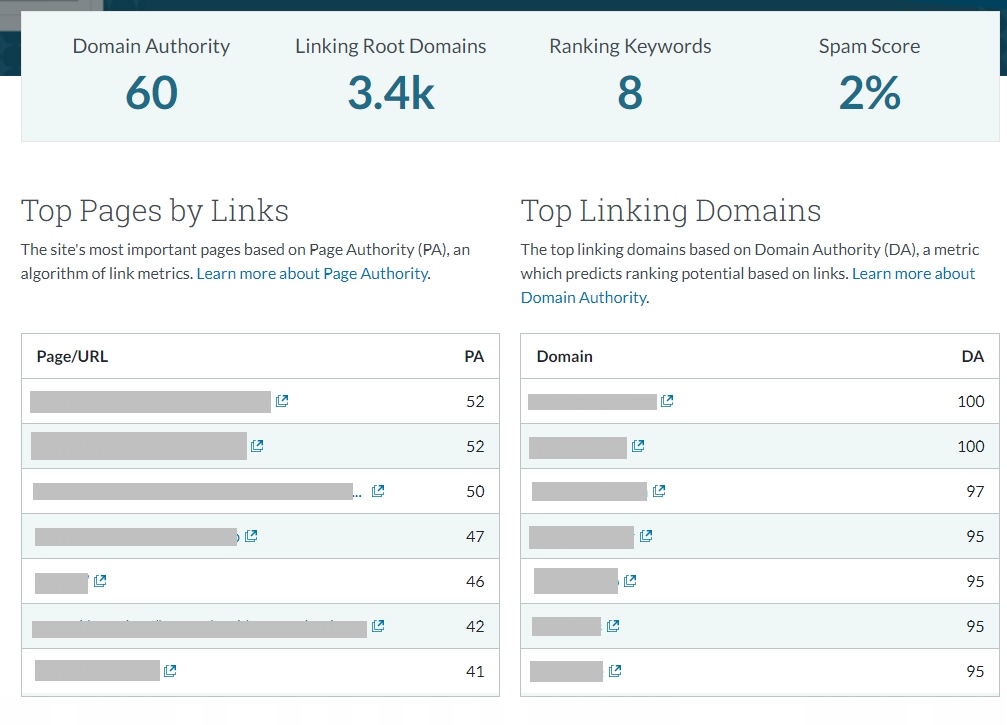1007x725 pixels.
Task: Click external link icon for first DA 100 domain
Action: click(667, 401)
